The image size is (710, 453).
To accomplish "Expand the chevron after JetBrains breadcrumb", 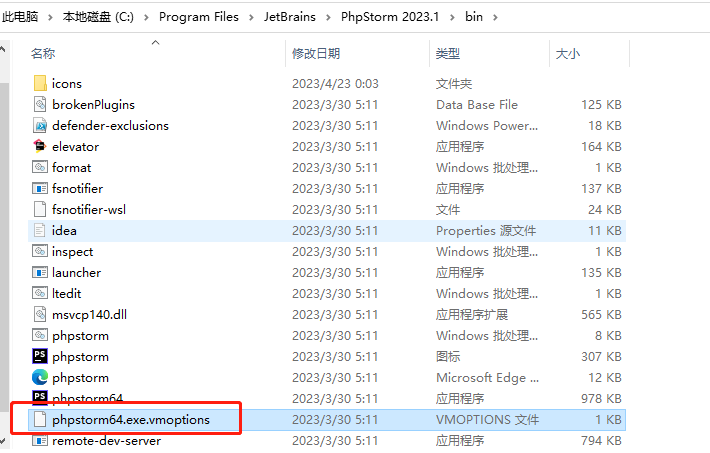I will (329, 17).
